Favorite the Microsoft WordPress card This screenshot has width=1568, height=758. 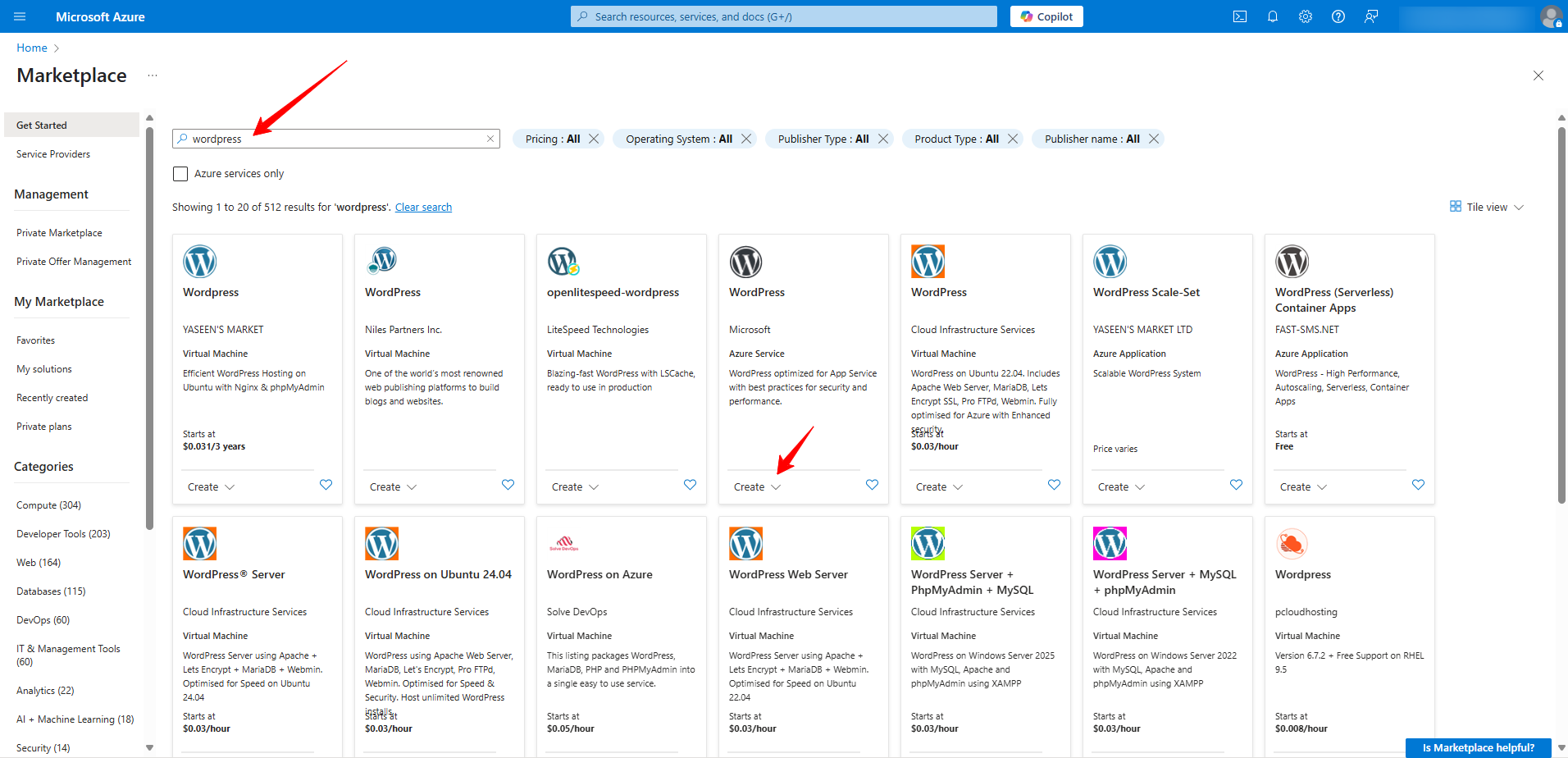click(x=872, y=485)
